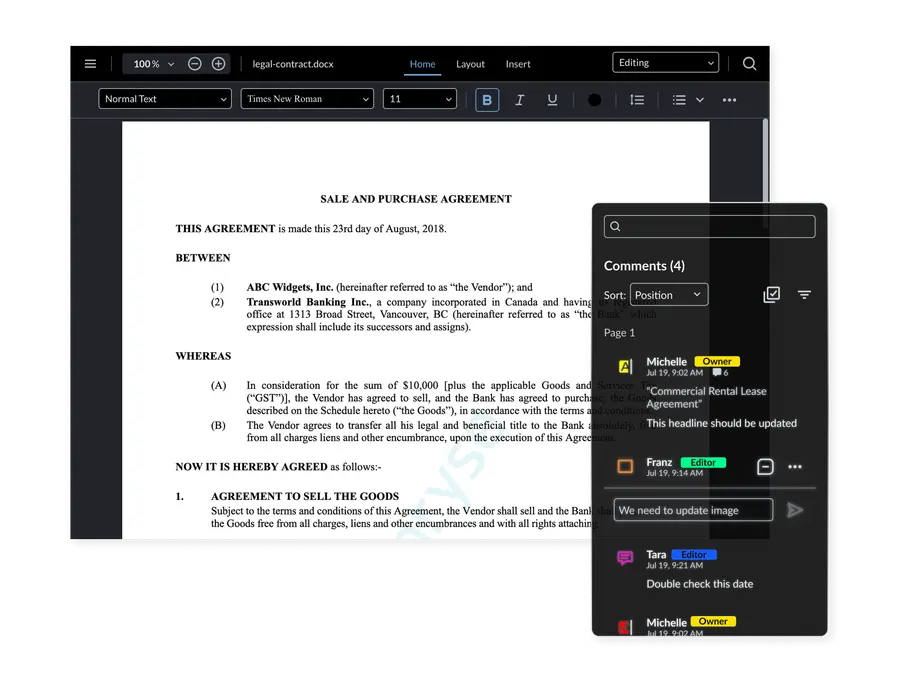Open Franz's comment more options ellipsis
The image size is (900, 683).
tap(795, 467)
